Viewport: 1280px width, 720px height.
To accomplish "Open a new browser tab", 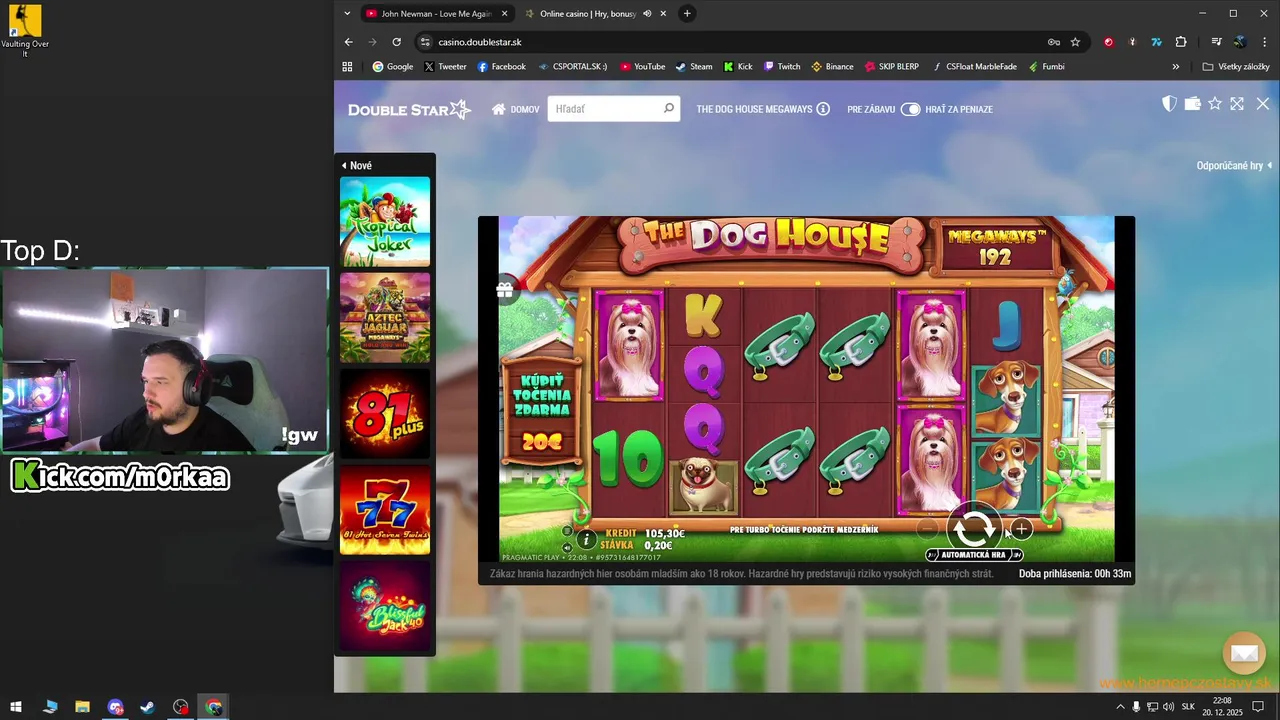I will point(687,14).
